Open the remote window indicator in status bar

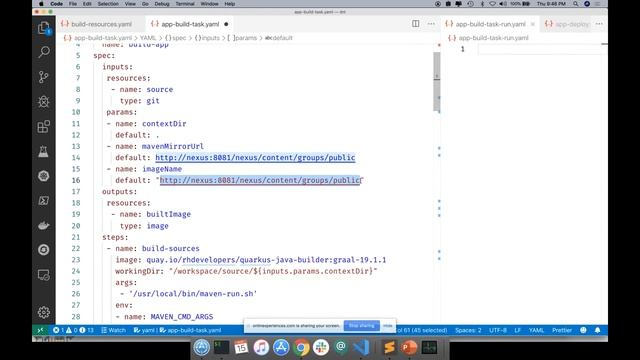[40, 330]
